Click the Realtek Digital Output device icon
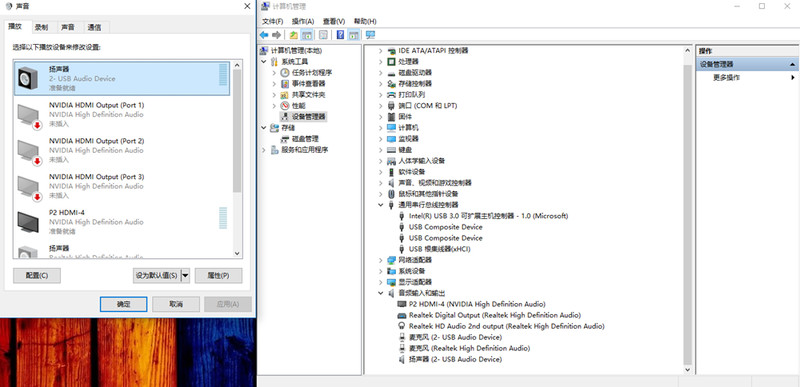This screenshot has width=800, height=387. click(x=402, y=315)
